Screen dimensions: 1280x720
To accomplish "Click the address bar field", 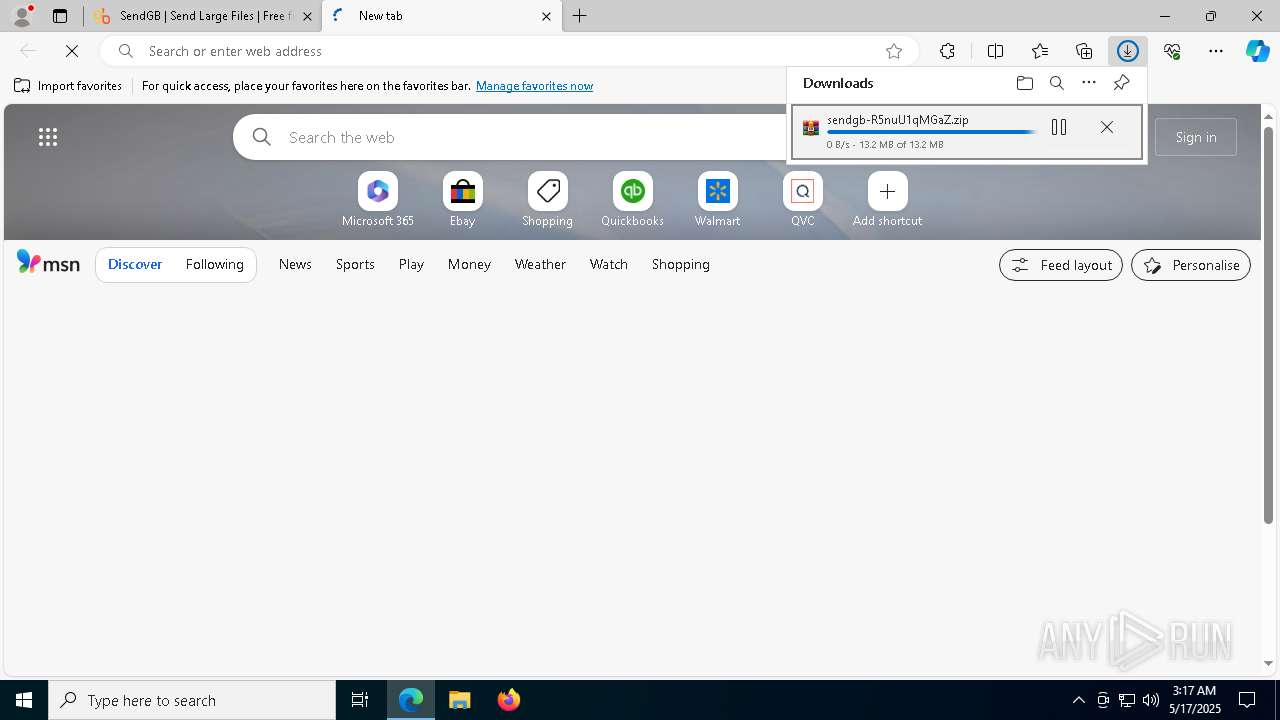I will [510, 51].
